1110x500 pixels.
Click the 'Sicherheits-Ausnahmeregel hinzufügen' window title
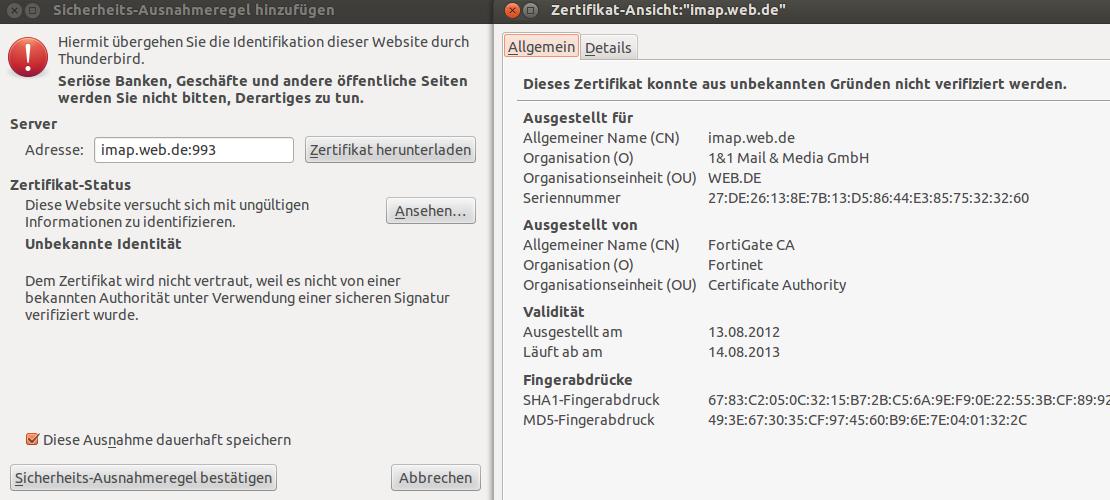tap(194, 11)
